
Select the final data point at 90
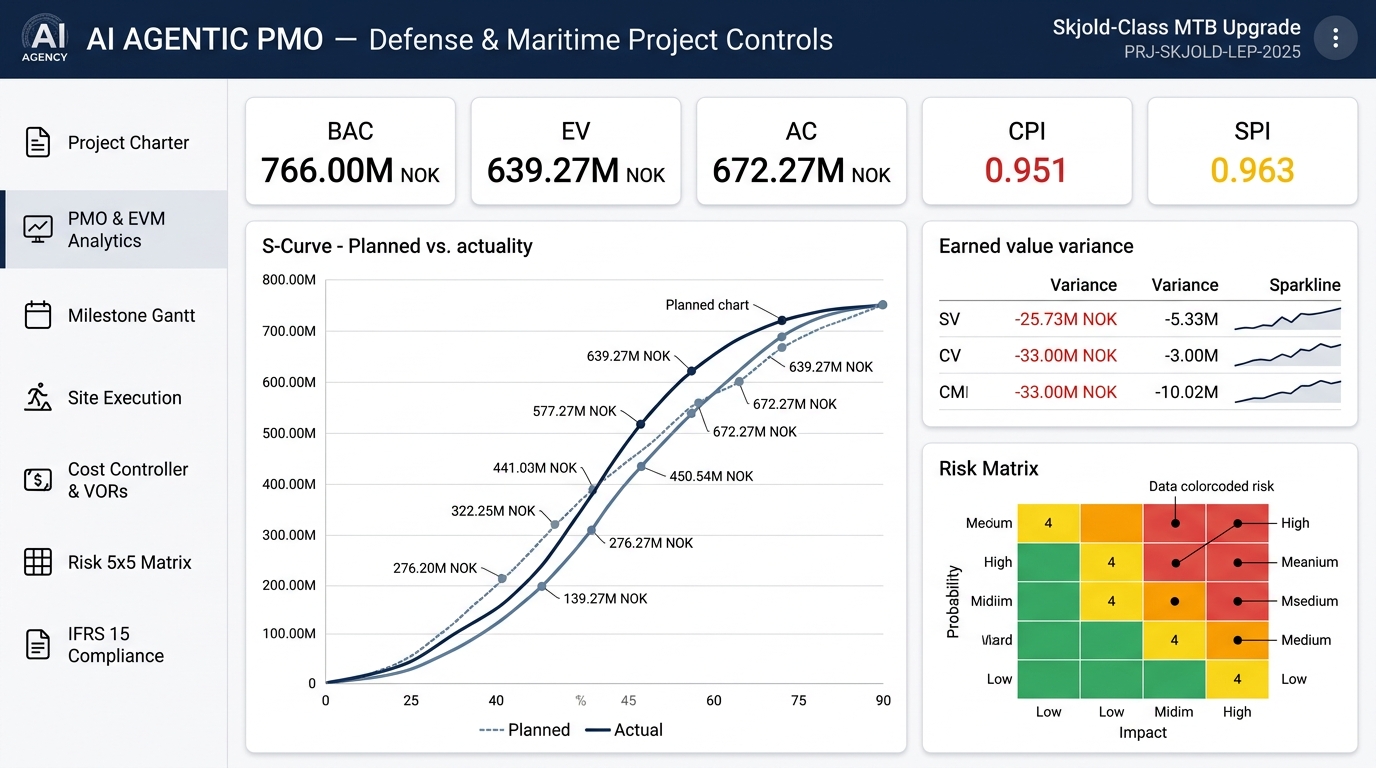point(882,305)
